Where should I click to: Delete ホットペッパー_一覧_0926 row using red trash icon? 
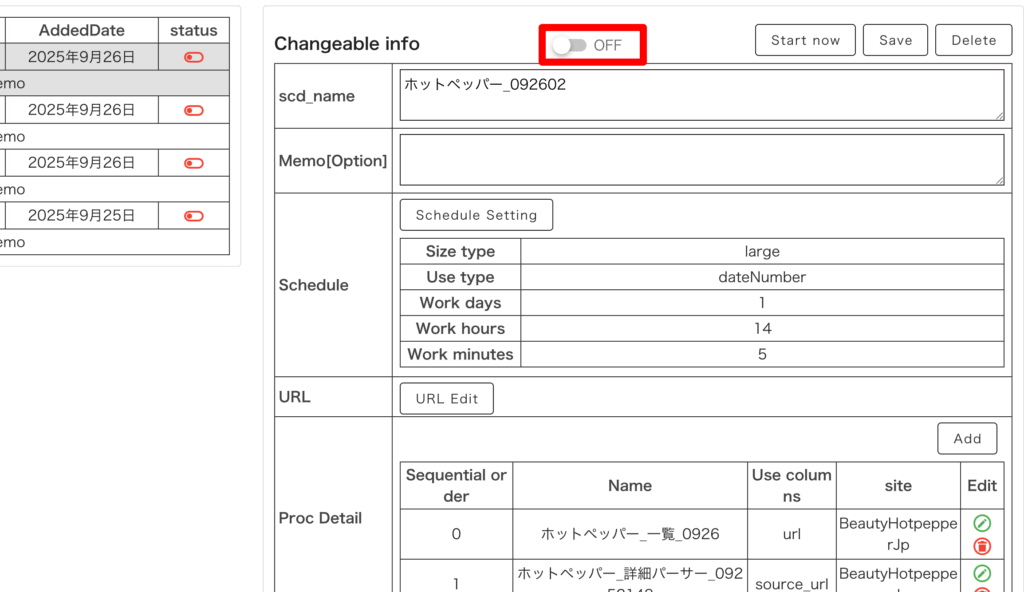(x=982, y=546)
